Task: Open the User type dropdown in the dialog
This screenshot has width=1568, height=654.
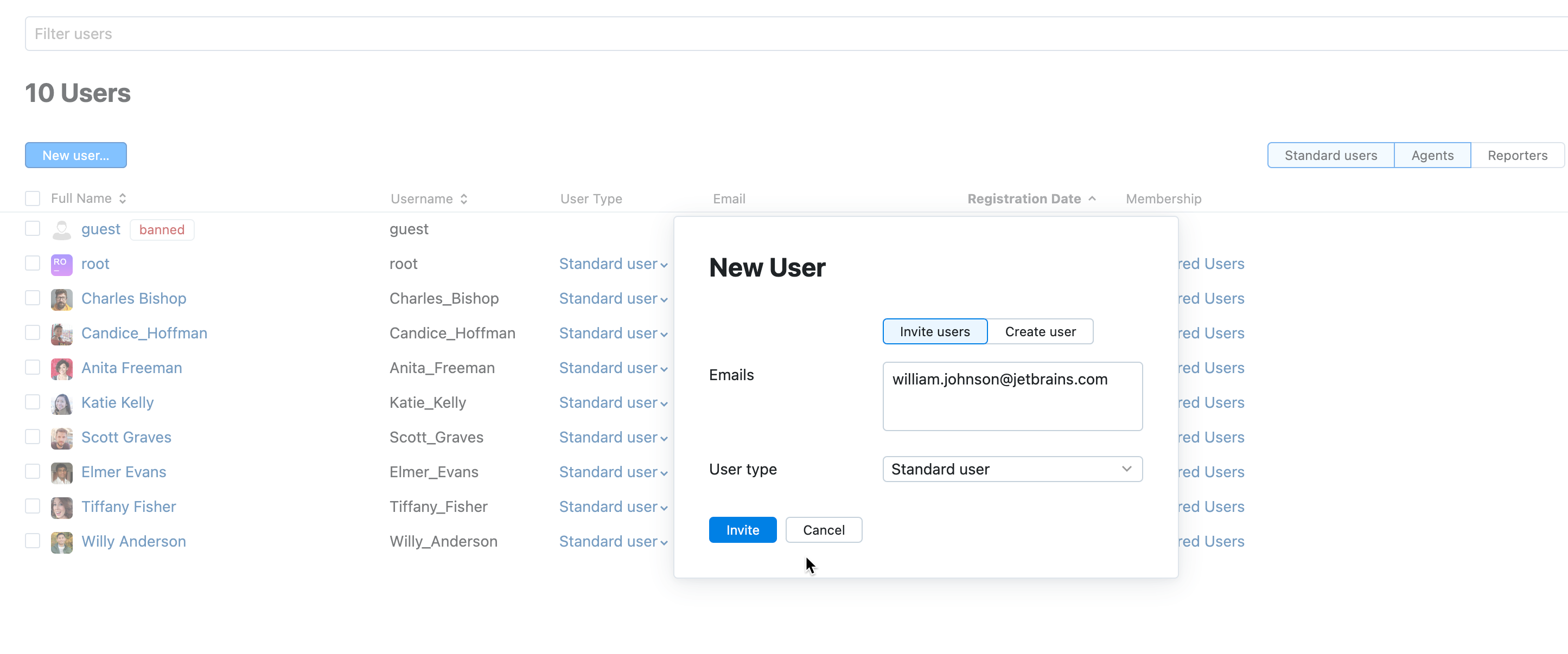Action: point(1012,469)
